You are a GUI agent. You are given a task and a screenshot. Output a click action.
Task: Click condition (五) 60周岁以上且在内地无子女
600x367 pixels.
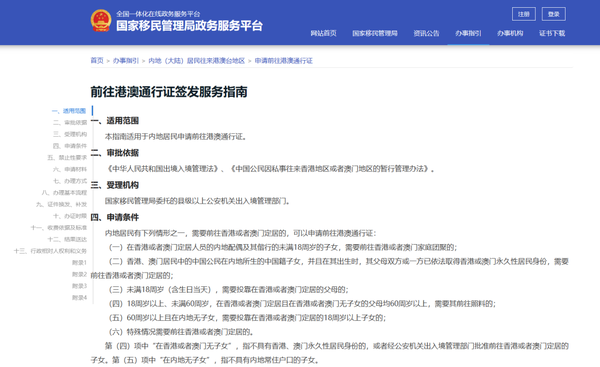[248, 318]
